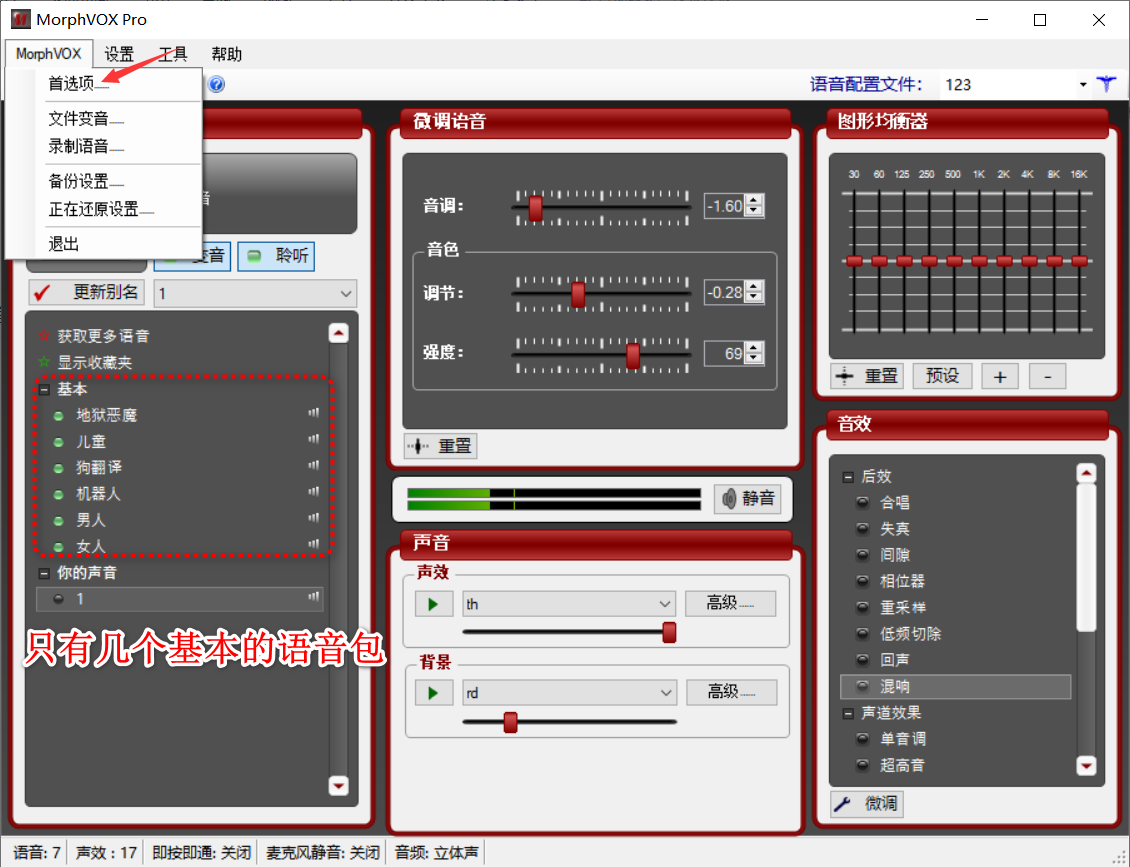The image size is (1130, 867).
Task: Click the speaker icon on 静音 button
Action: (729, 499)
